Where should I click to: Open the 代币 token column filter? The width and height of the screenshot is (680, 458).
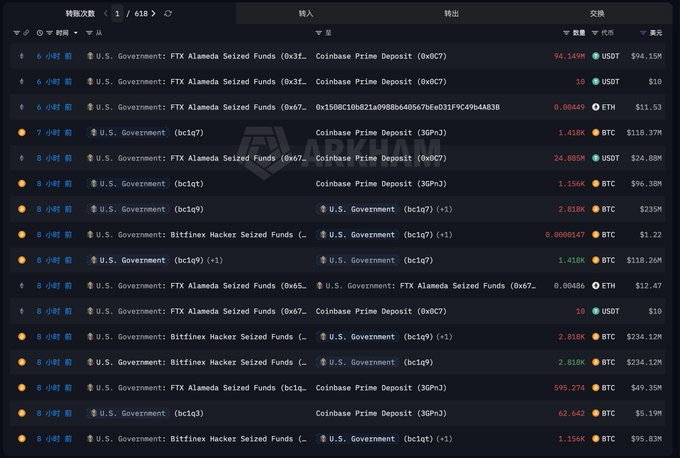click(595, 33)
